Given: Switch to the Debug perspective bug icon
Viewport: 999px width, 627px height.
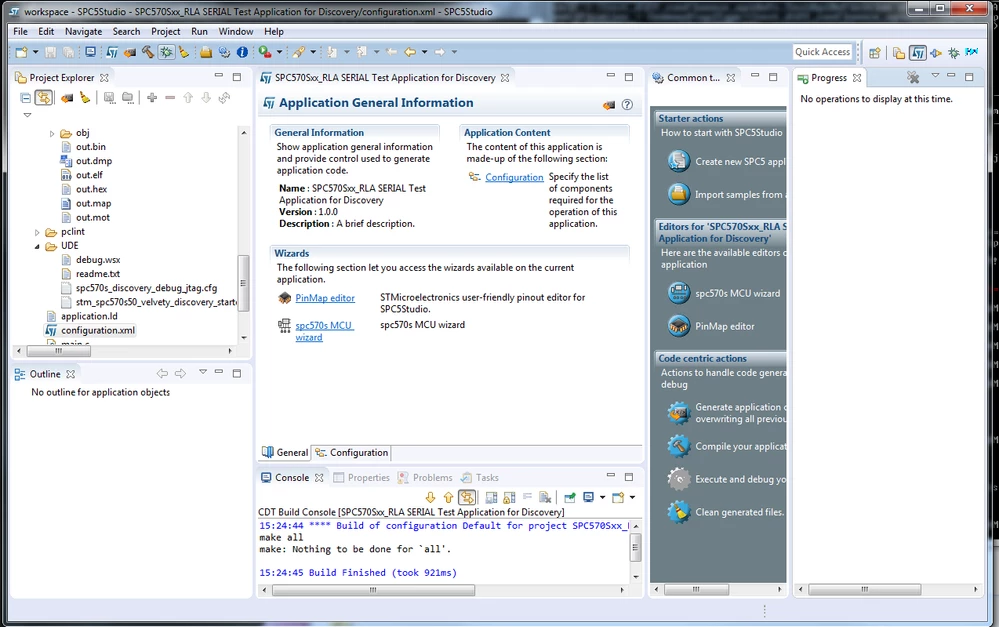Looking at the screenshot, I should (x=954, y=53).
